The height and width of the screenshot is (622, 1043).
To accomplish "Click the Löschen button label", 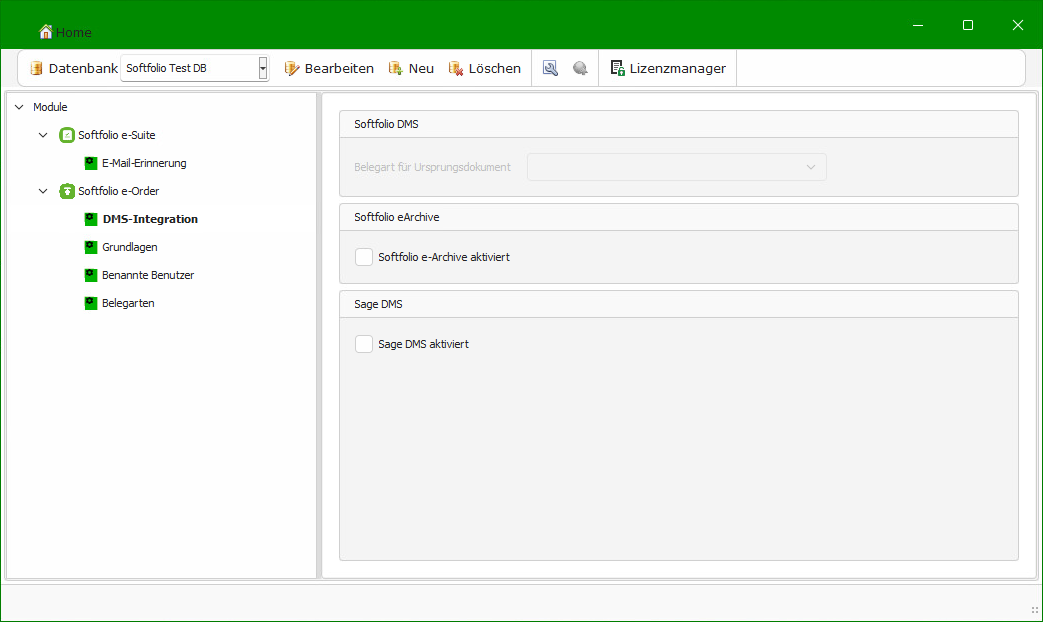I will point(494,68).
